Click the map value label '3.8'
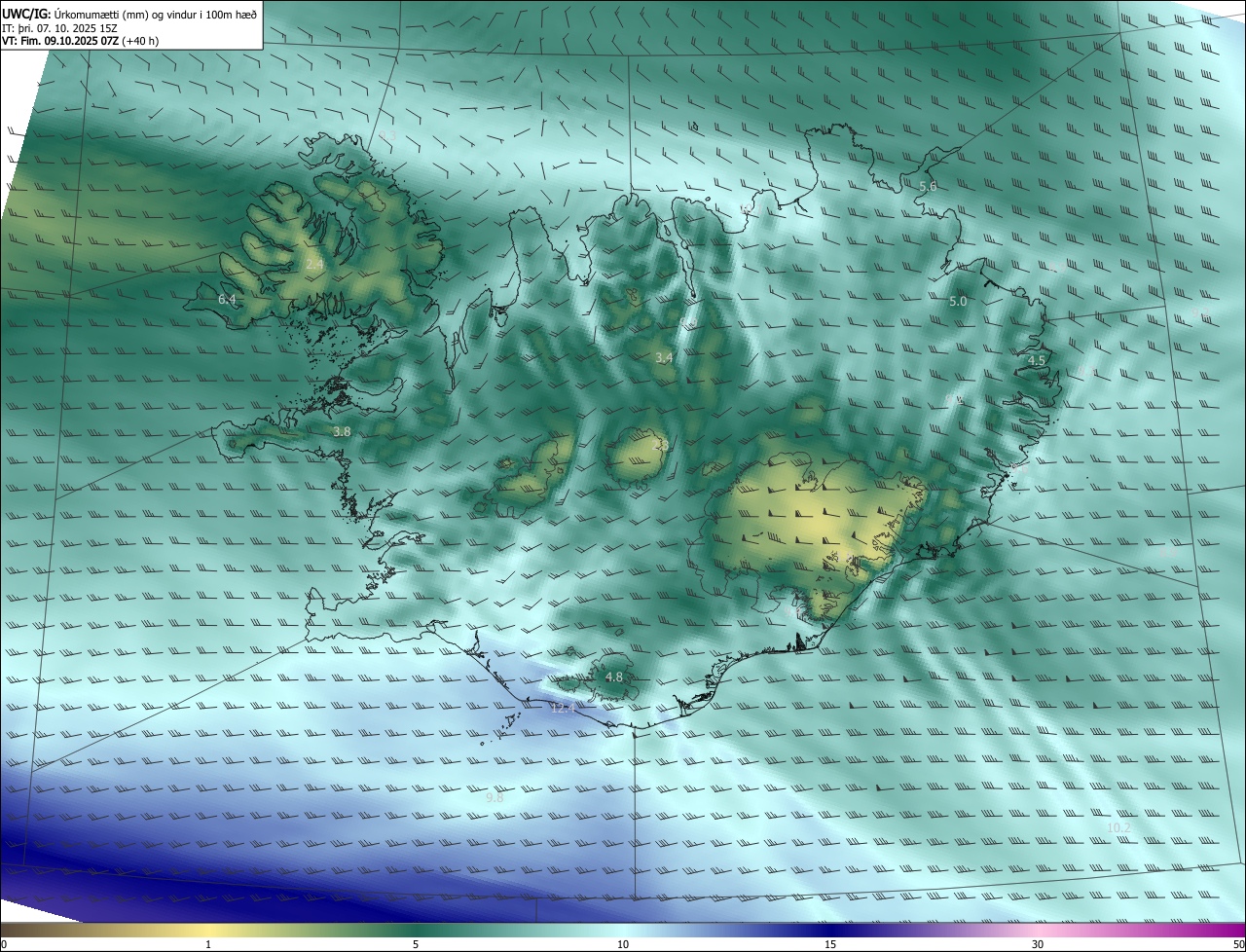The width and height of the screenshot is (1246, 952). pyautogui.click(x=342, y=431)
